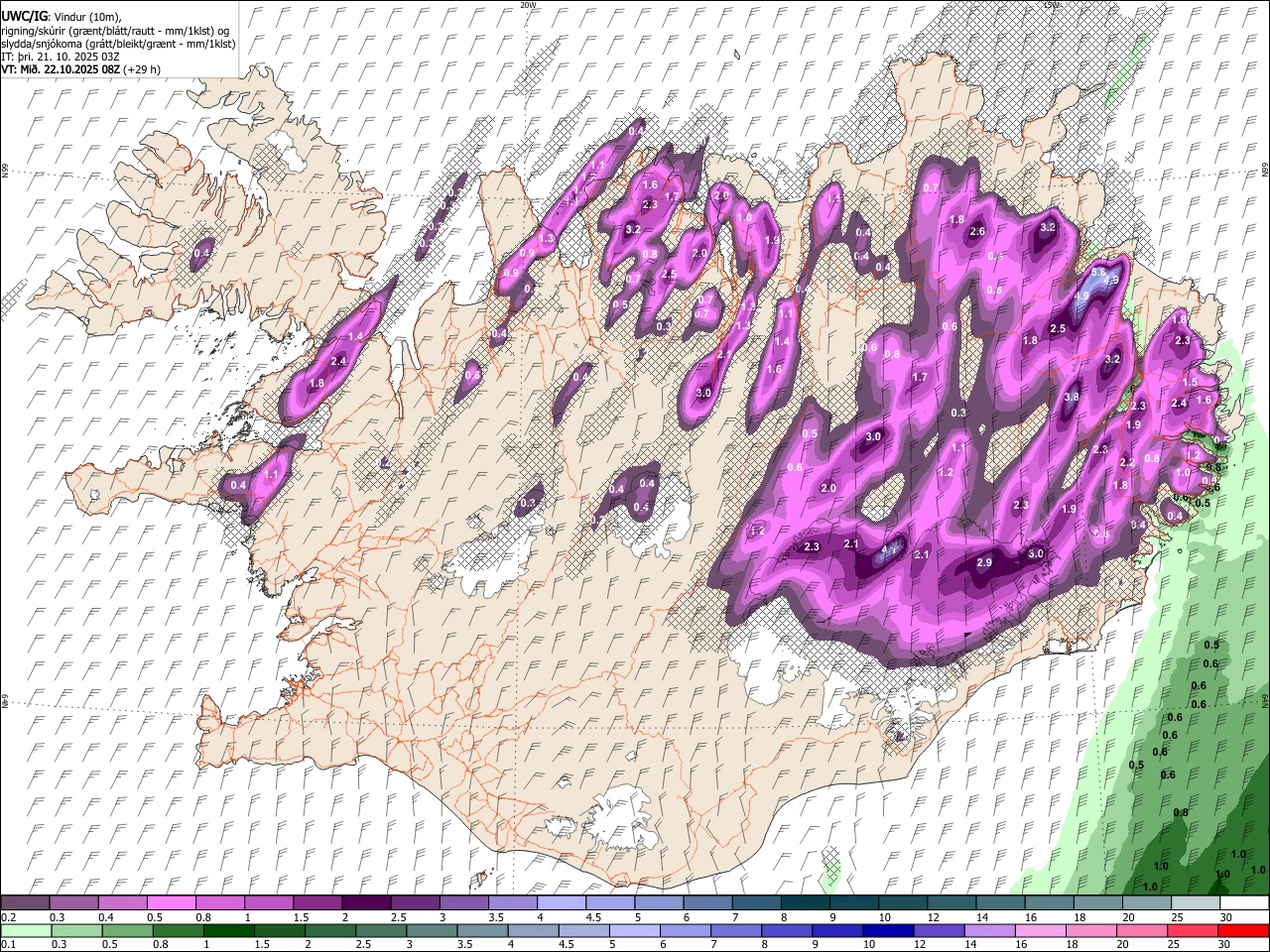Click the "(+29 h)" forecast offset text
The width and height of the screenshot is (1270, 952).
click(x=142, y=69)
